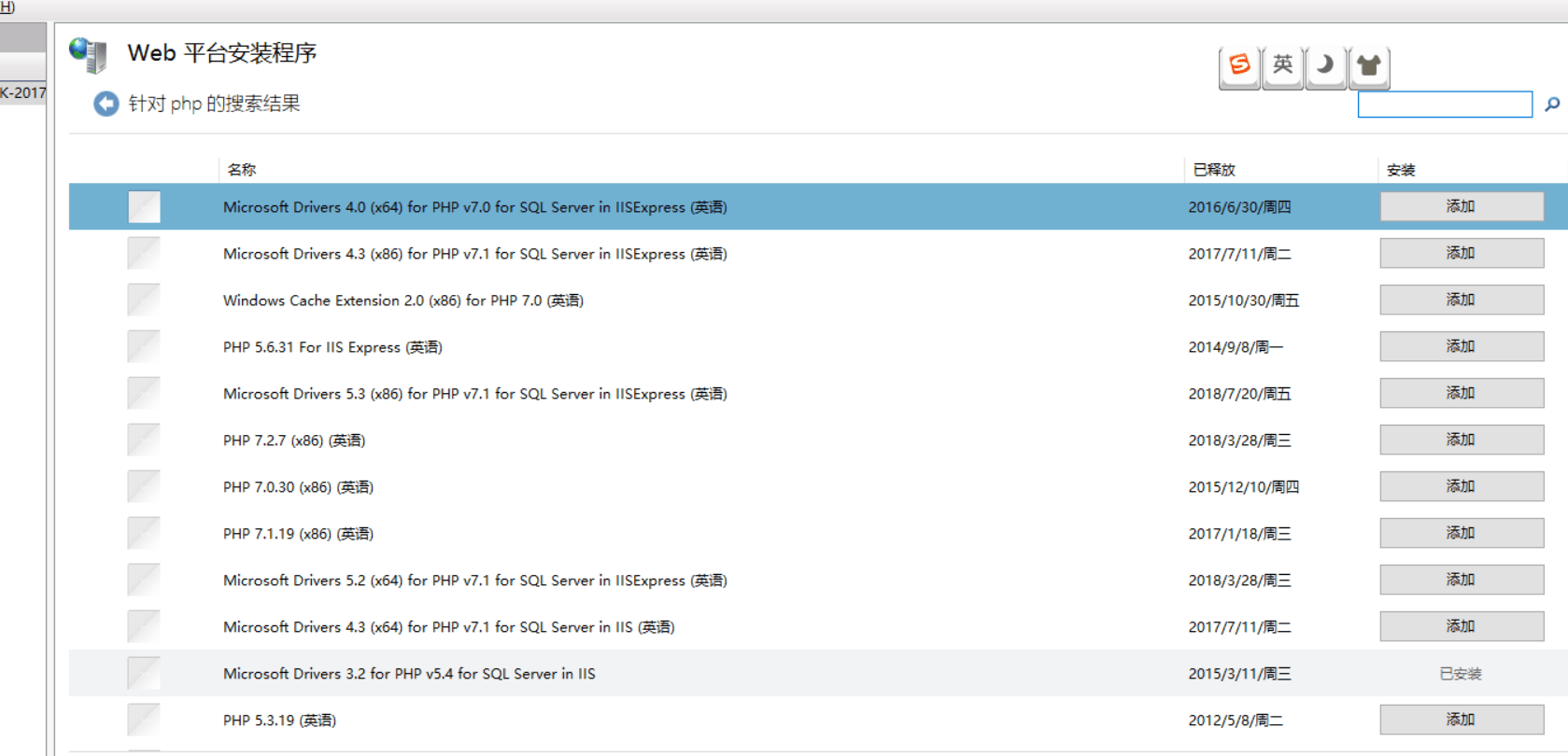This screenshot has height=756, width=1568.
Task: Click release date 2012/5/8/周二
Action: [x=1236, y=721]
